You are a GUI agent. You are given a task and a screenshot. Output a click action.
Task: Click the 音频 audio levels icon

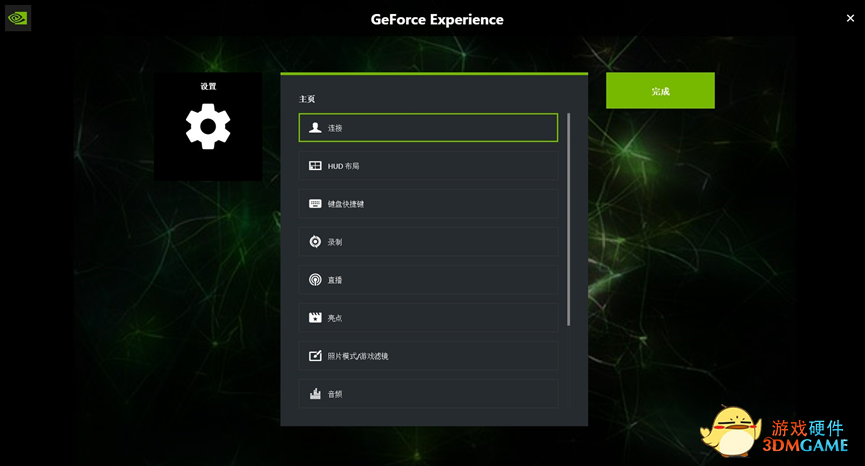tap(315, 394)
